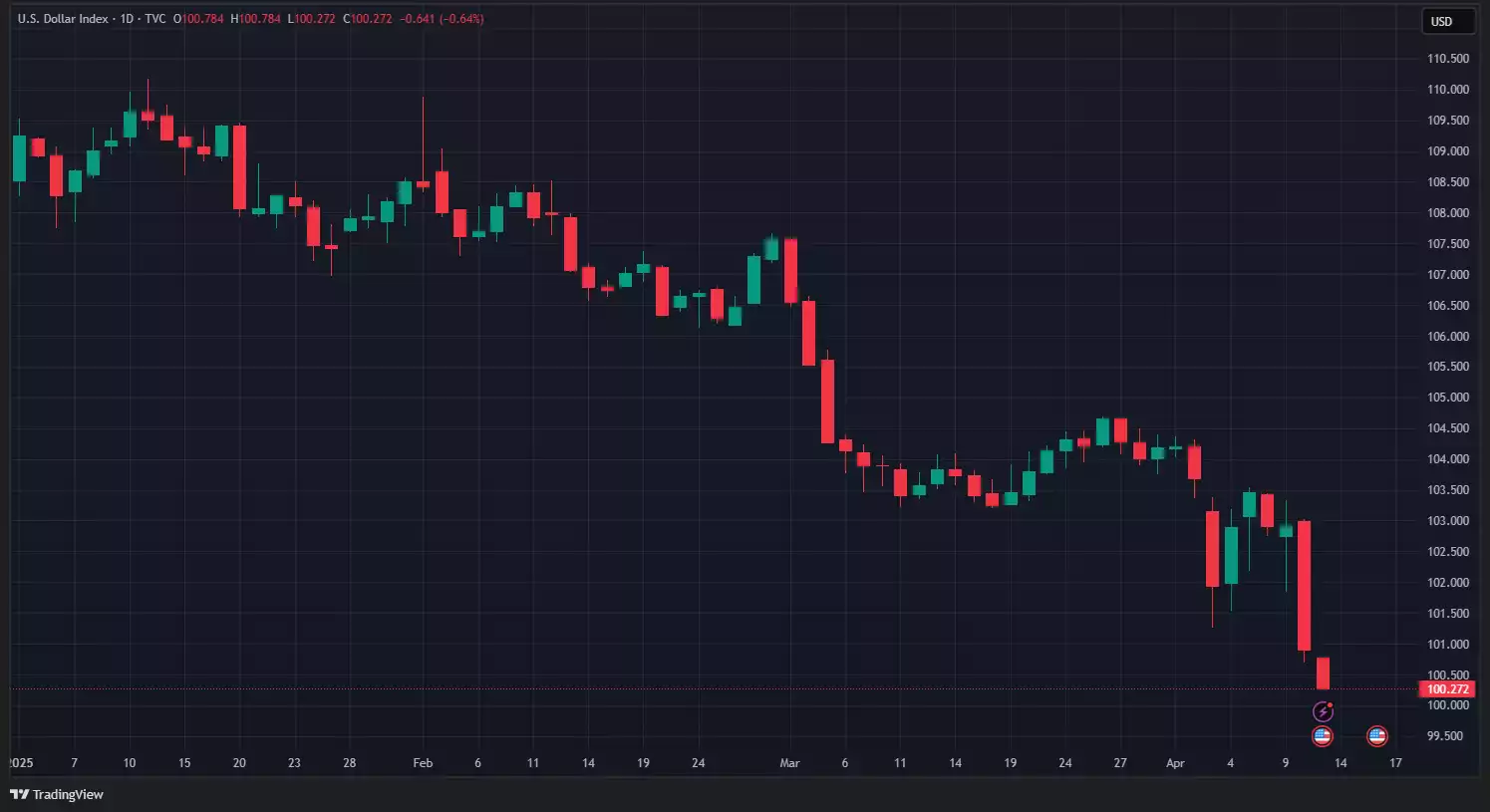Click the -0.64% change value in the legend
Image resolution: width=1490 pixels, height=812 pixels.
tap(459, 18)
